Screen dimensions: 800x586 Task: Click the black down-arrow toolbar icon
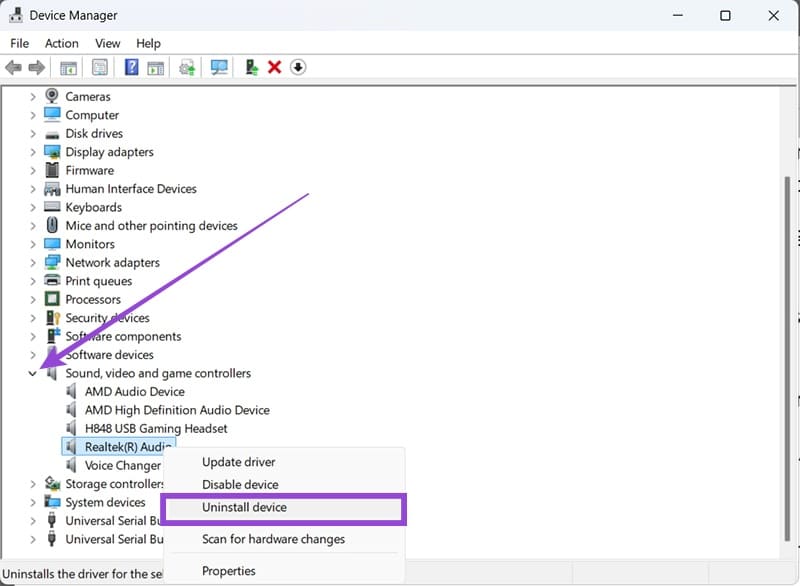click(298, 67)
